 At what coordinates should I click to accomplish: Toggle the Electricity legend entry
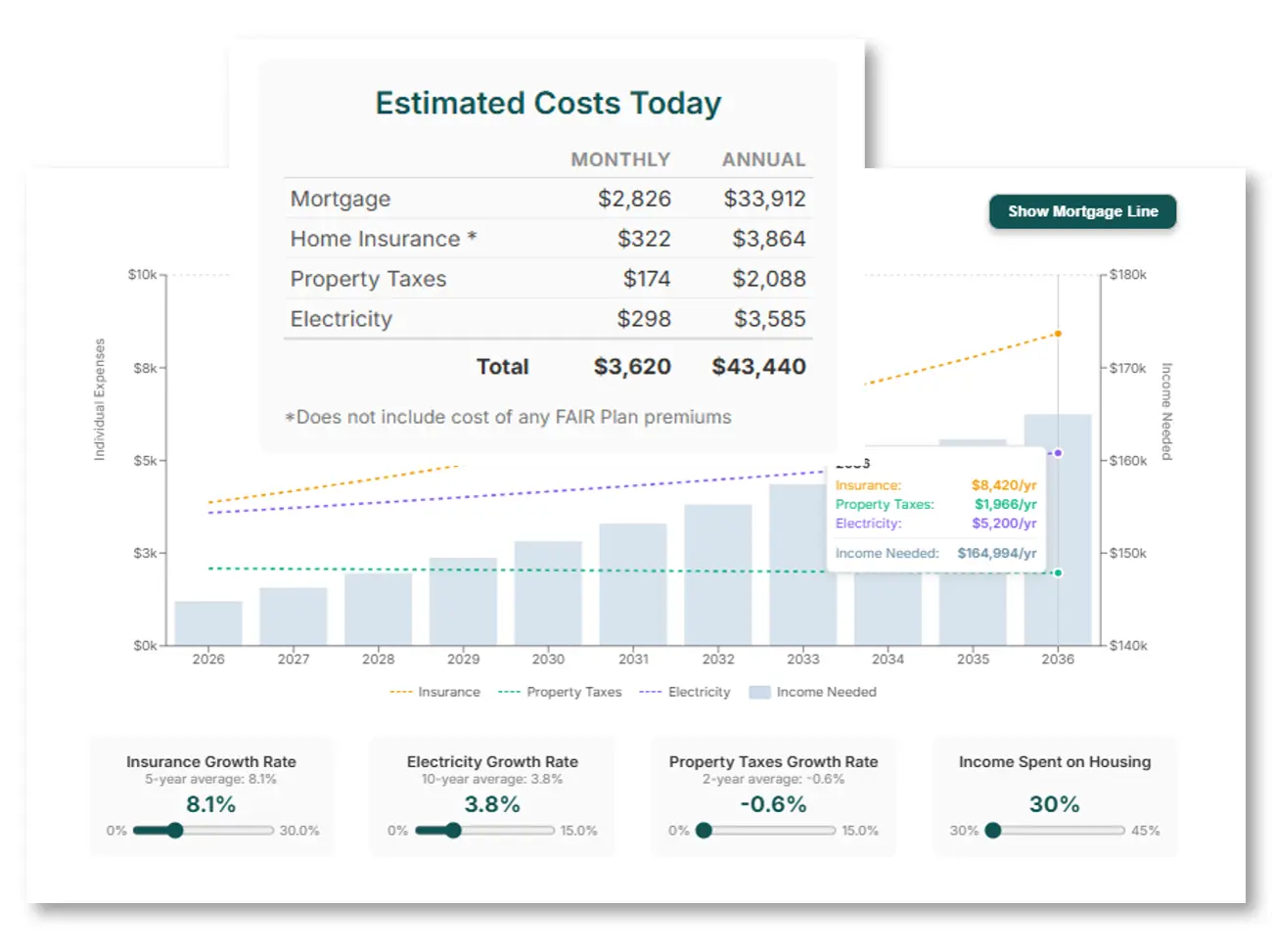point(685,692)
